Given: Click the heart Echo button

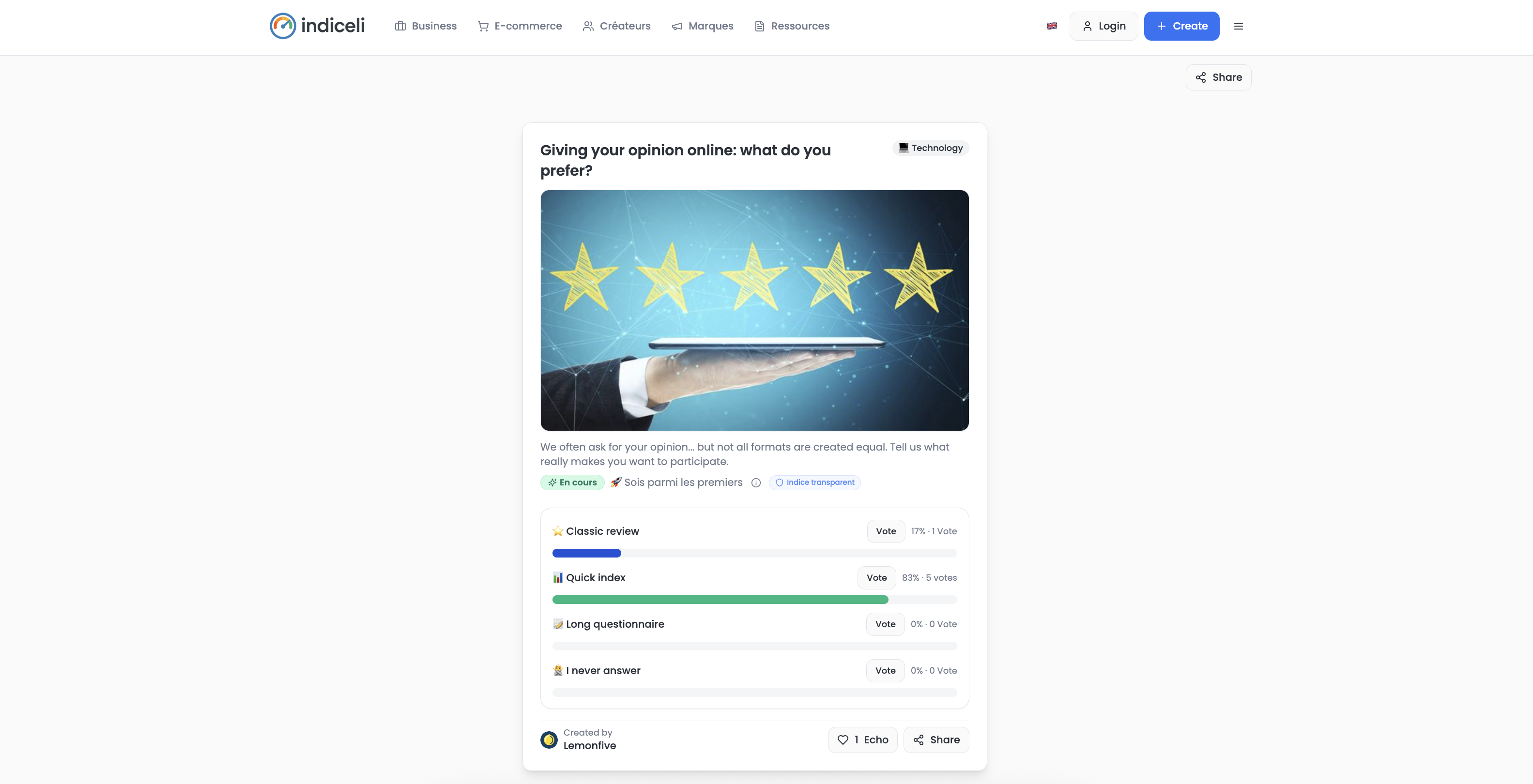Looking at the screenshot, I should coord(862,740).
